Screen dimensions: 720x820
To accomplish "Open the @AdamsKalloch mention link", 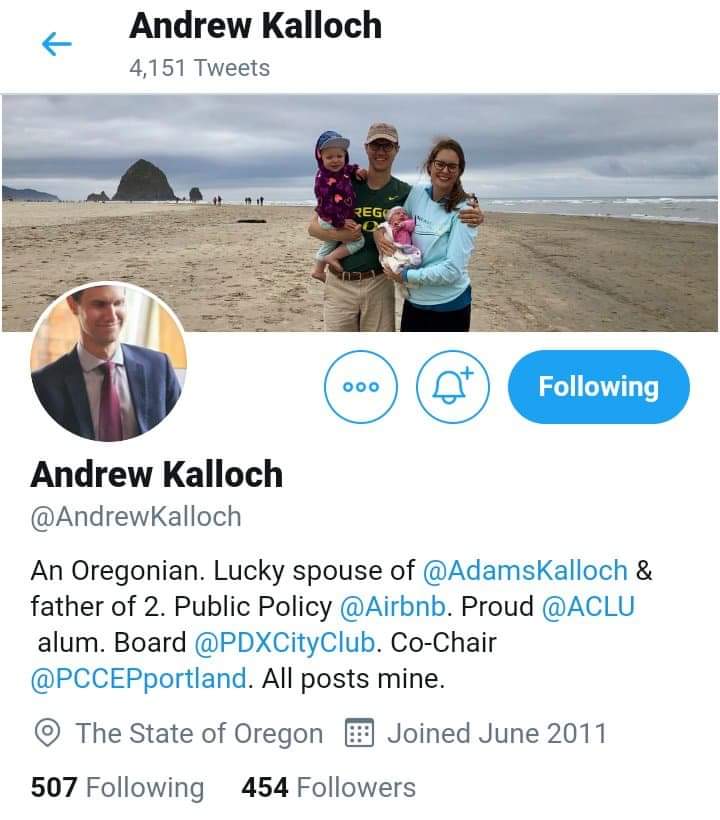I will [x=525, y=571].
